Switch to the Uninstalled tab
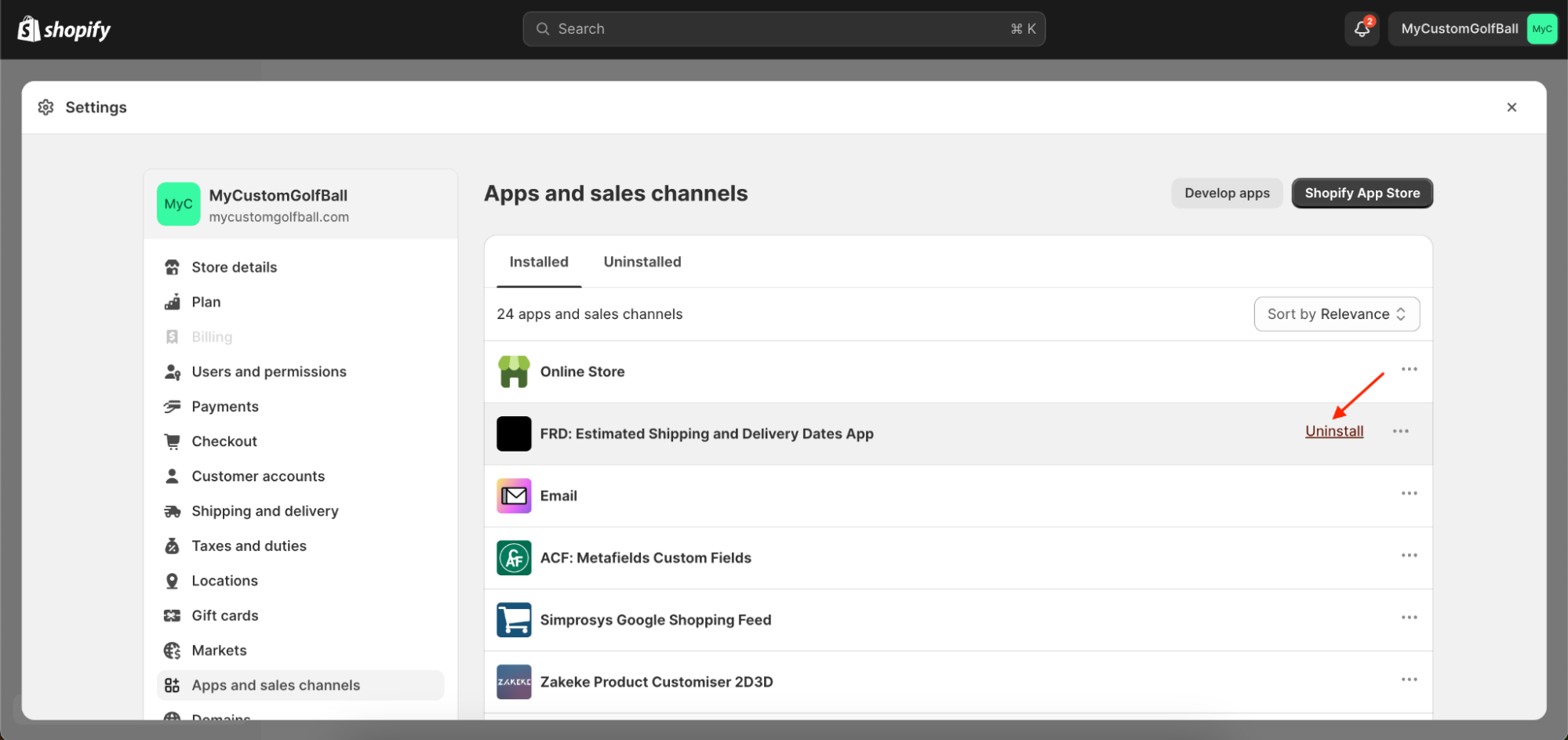 click(x=642, y=262)
